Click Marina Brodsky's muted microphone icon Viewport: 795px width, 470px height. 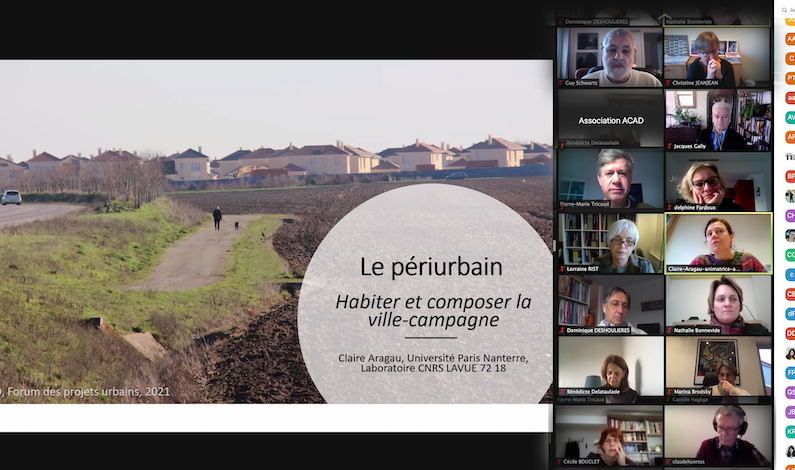pyautogui.click(x=669, y=391)
